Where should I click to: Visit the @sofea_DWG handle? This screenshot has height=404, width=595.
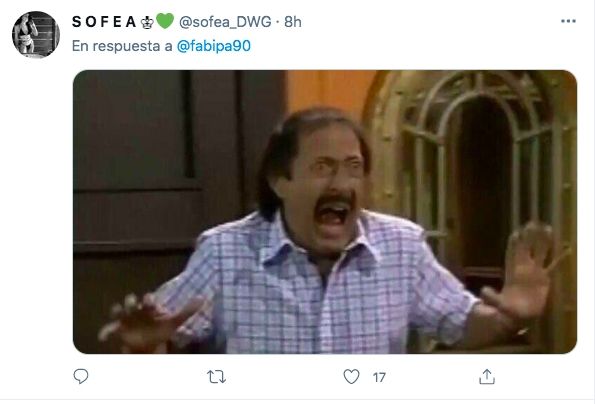[x=225, y=22]
